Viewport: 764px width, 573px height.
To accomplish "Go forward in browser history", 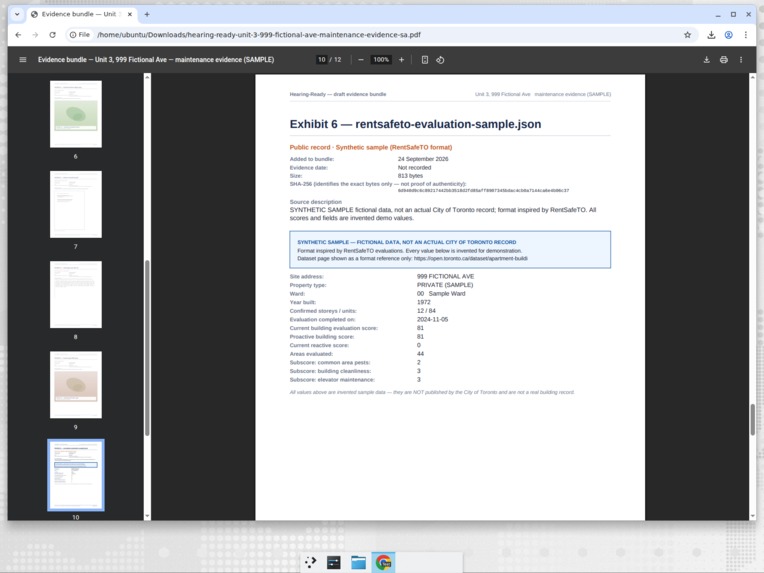I will tap(35, 35).
